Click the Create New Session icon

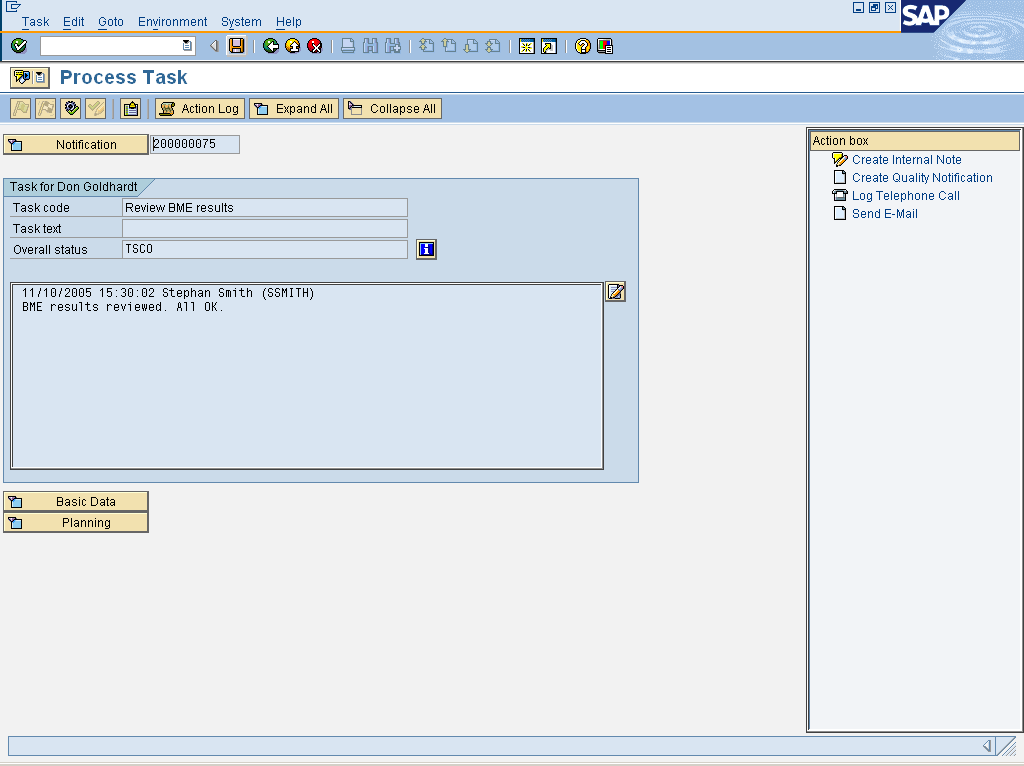point(526,46)
